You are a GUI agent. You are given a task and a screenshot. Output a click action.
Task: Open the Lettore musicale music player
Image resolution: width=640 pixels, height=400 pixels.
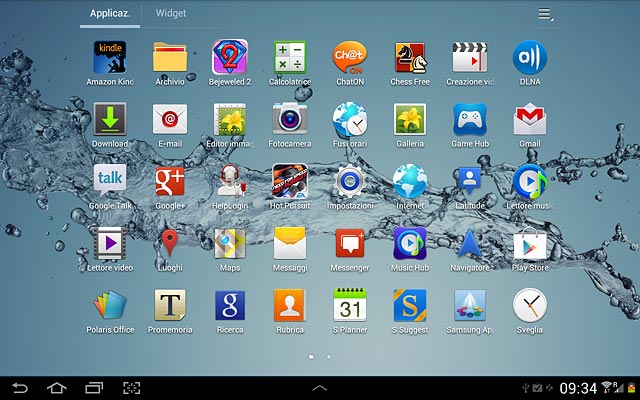click(530, 187)
